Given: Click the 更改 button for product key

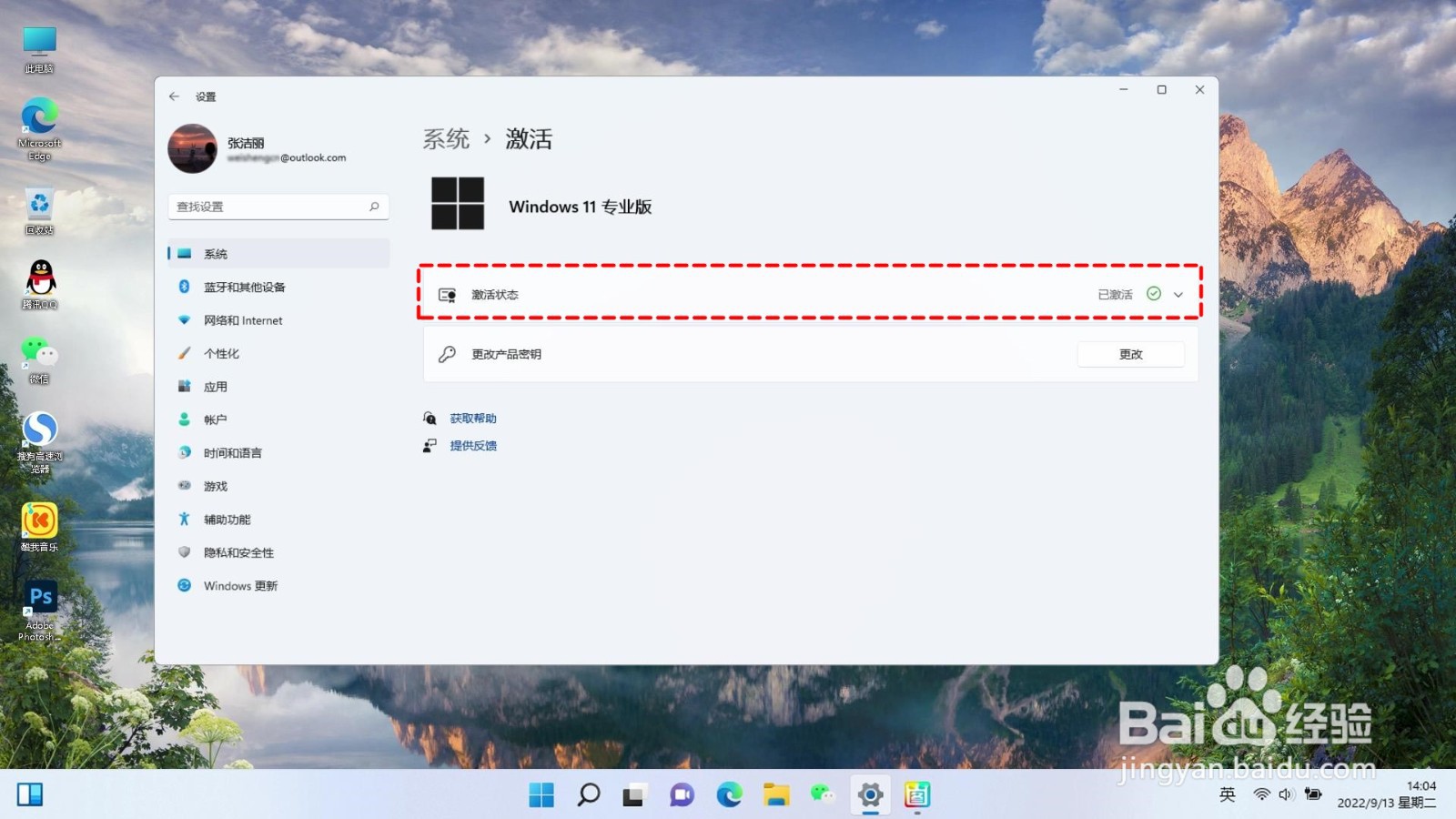Looking at the screenshot, I should point(1130,354).
